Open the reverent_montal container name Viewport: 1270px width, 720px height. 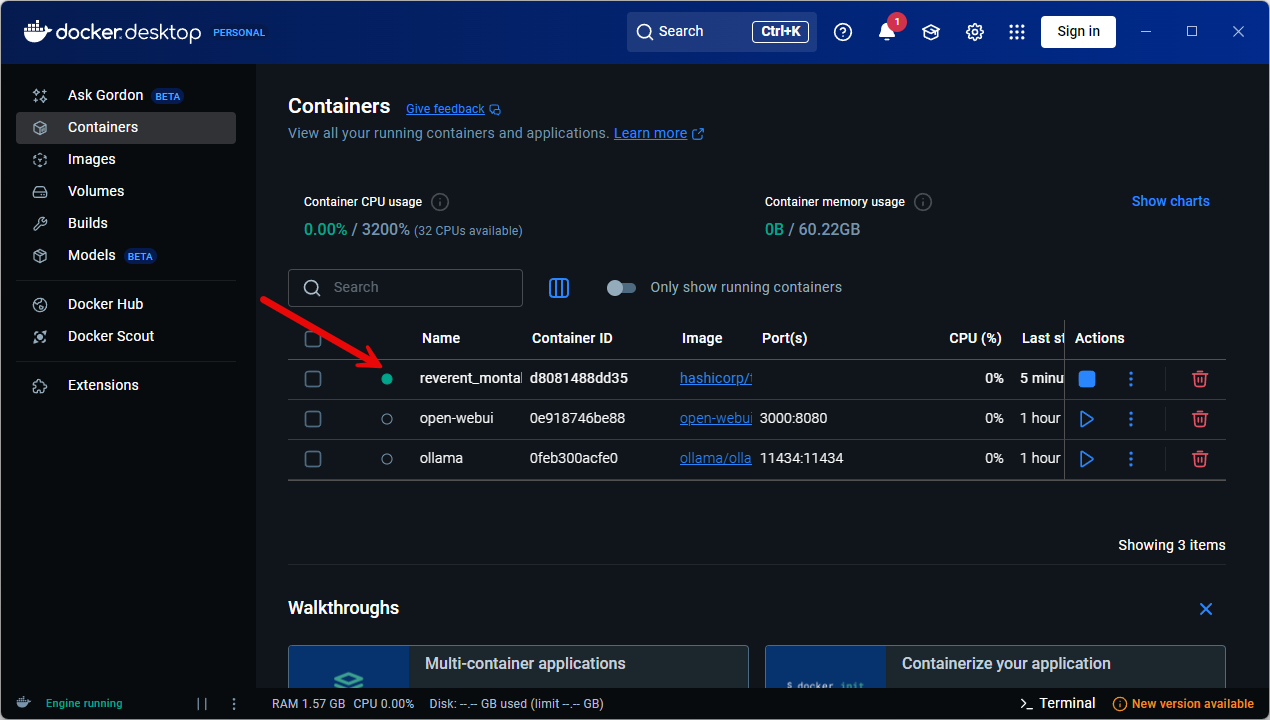tap(471, 379)
